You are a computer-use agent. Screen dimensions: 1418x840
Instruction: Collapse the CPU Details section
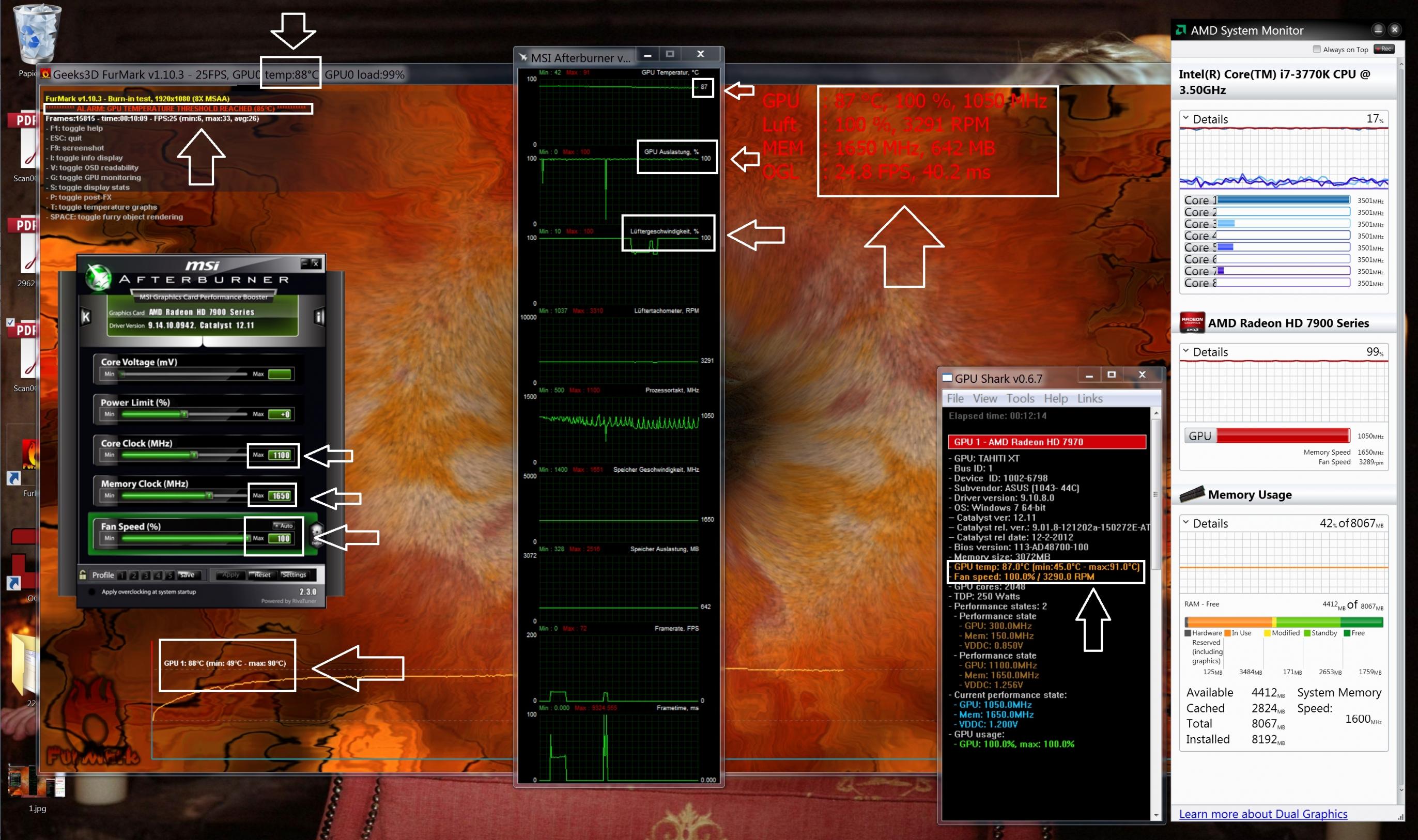(x=1186, y=118)
